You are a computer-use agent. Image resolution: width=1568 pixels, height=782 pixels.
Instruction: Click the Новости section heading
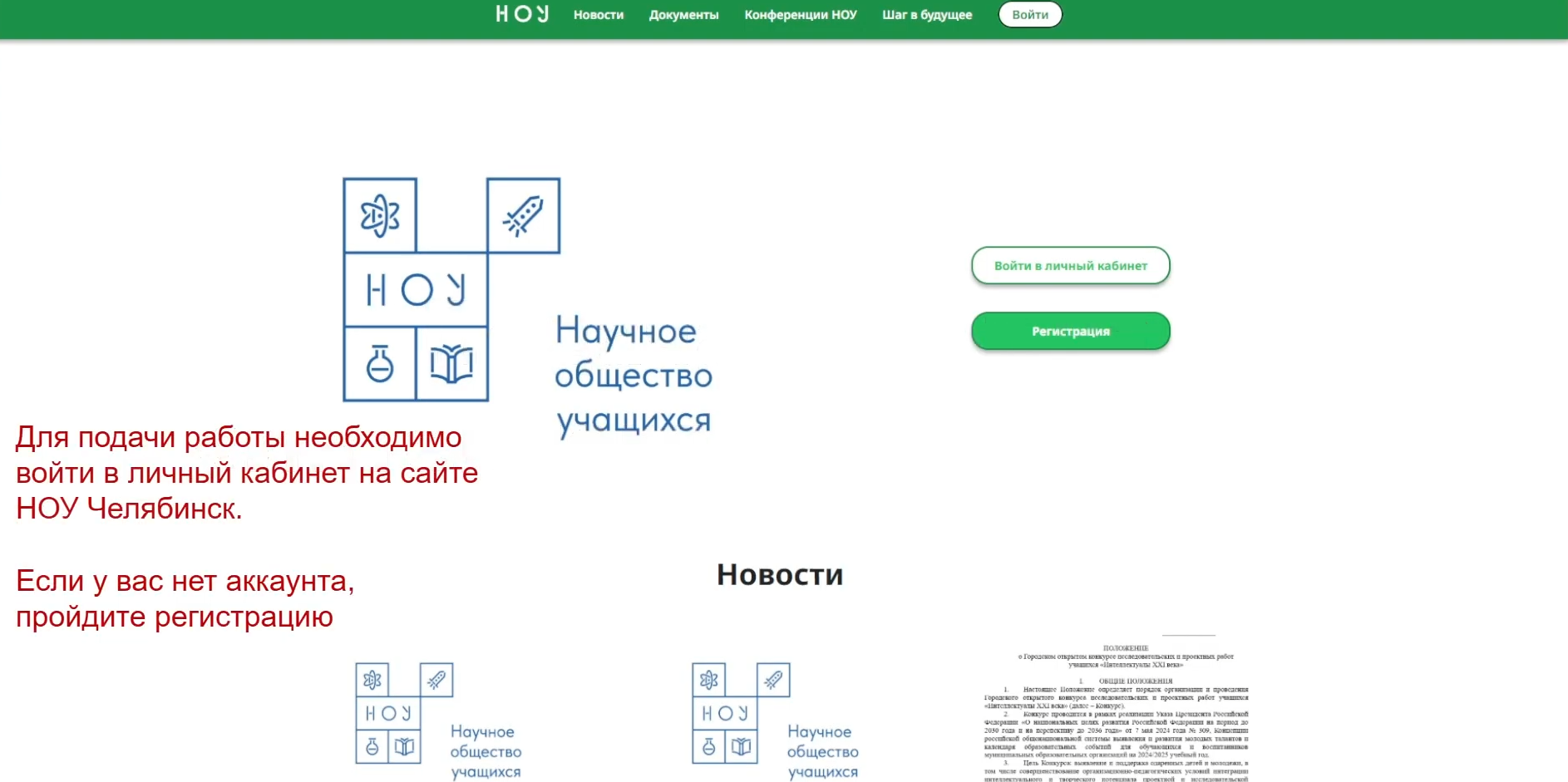coord(780,575)
